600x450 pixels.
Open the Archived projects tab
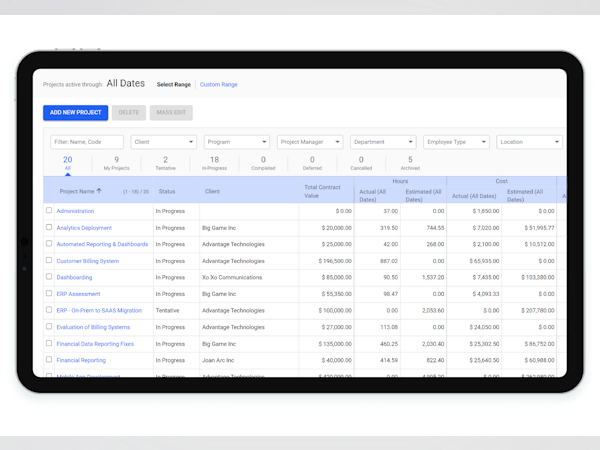tap(410, 163)
